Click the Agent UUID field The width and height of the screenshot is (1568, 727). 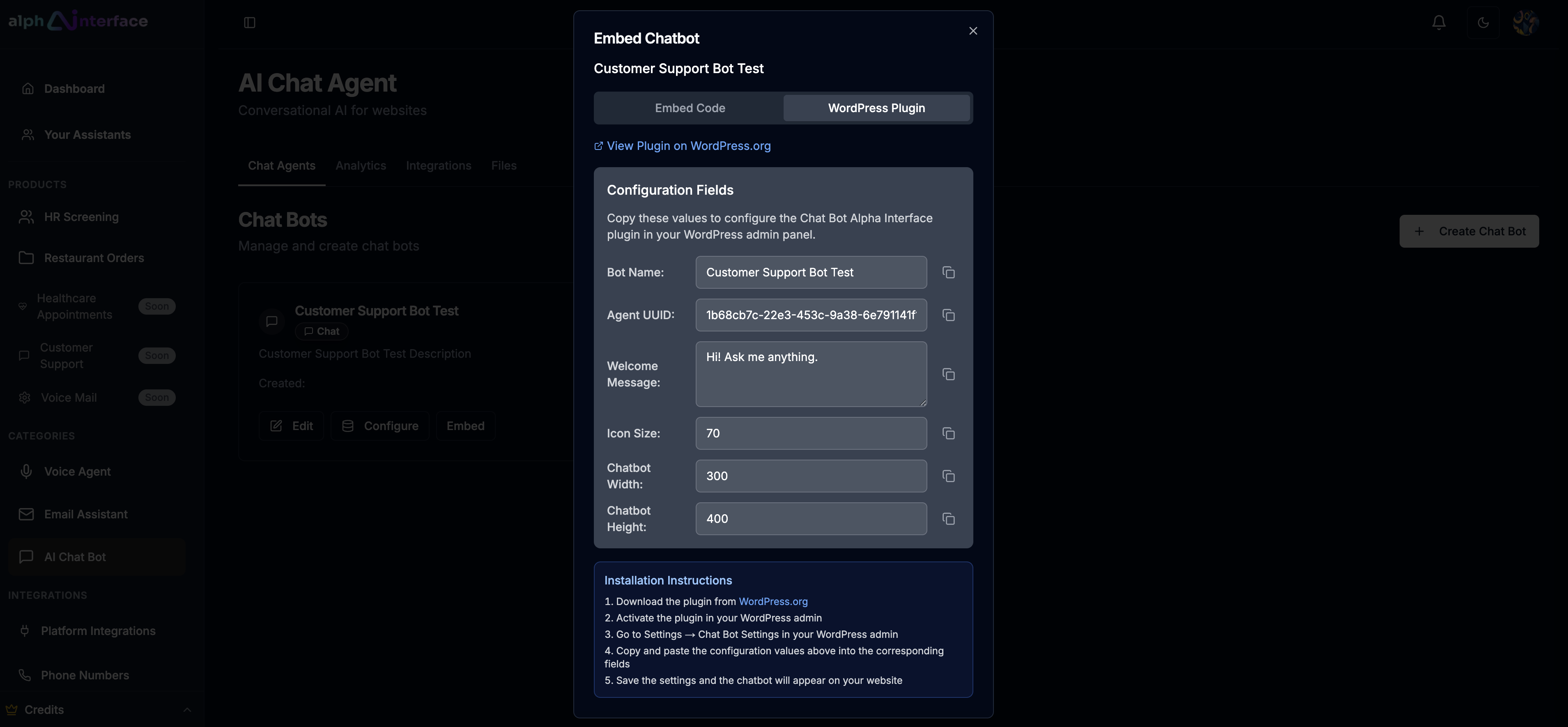click(810, 315)
